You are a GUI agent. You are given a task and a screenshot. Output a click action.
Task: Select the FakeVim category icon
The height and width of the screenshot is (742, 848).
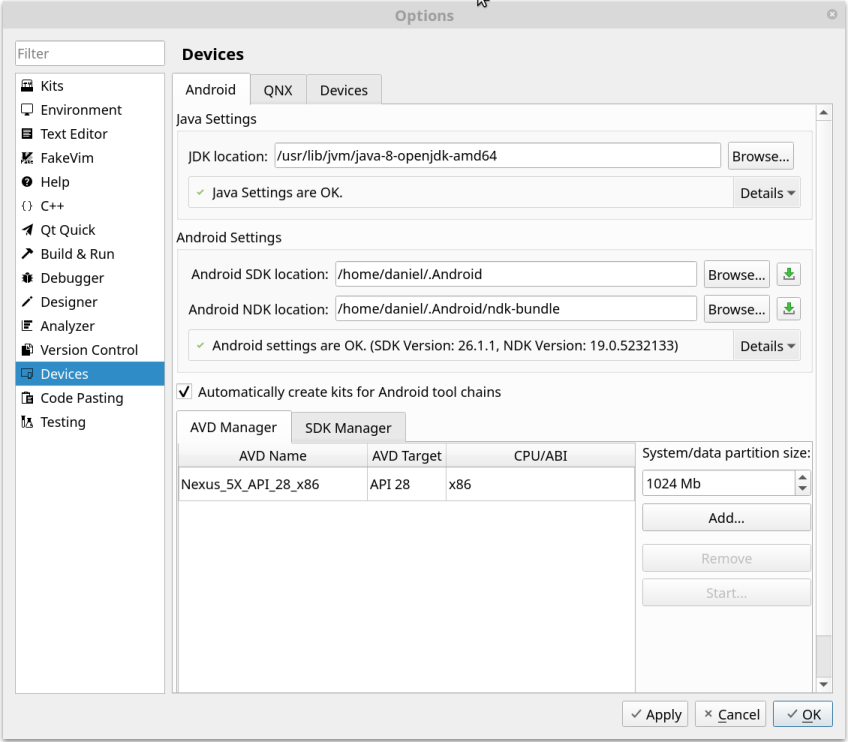click(27, 157)
